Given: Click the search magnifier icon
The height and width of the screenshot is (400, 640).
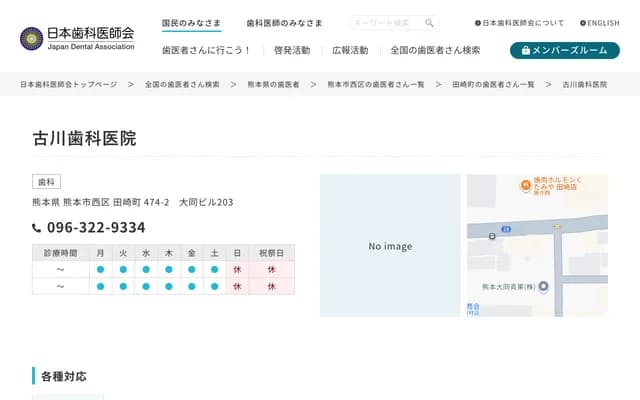Looking at the screenshot, I should [429, 22].
